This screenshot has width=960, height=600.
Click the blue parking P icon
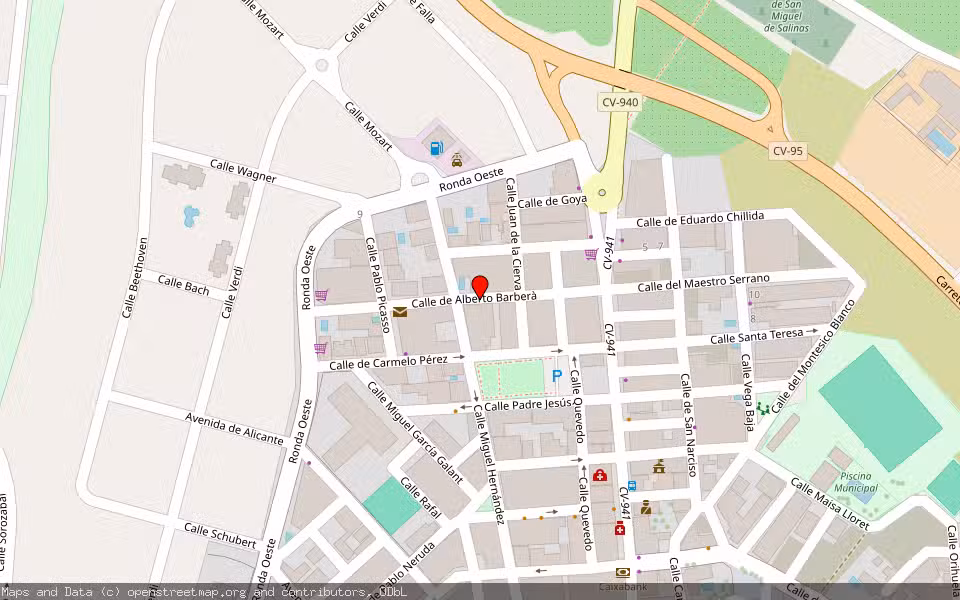point(557,376)
